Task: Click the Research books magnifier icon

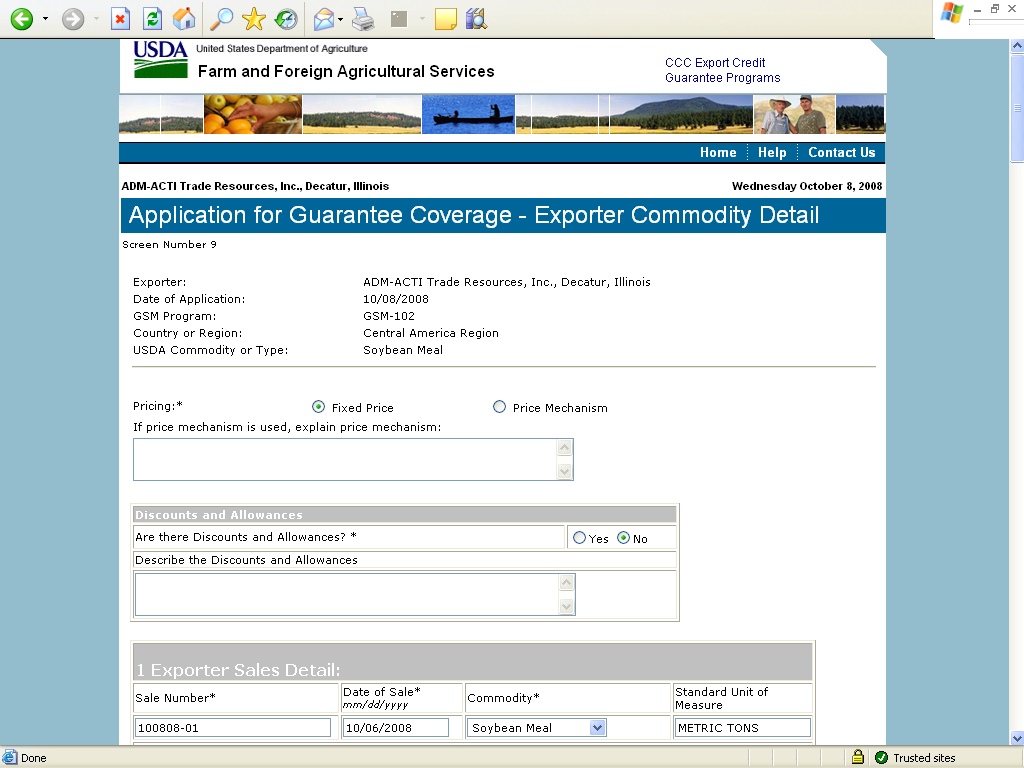Action: pyautogui.click(x=477, y=19)
